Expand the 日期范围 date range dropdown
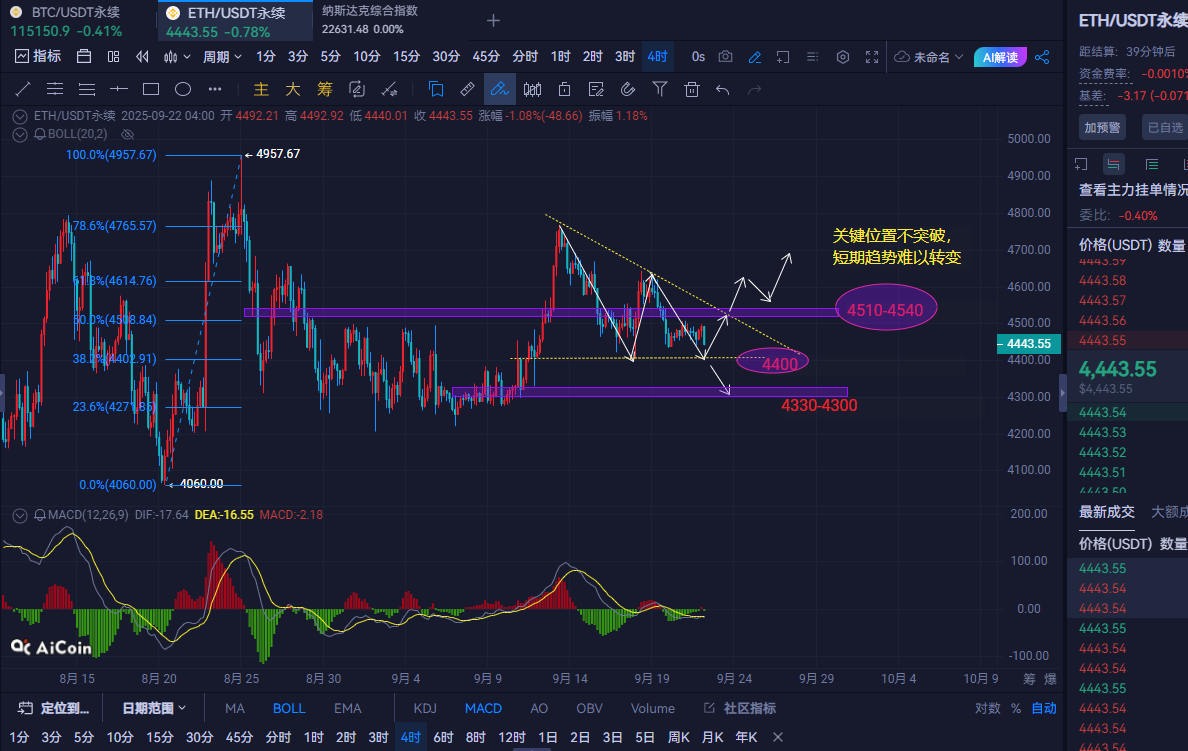The width and height of the screenshot is (1188, 751). click(x=154, y=709)
